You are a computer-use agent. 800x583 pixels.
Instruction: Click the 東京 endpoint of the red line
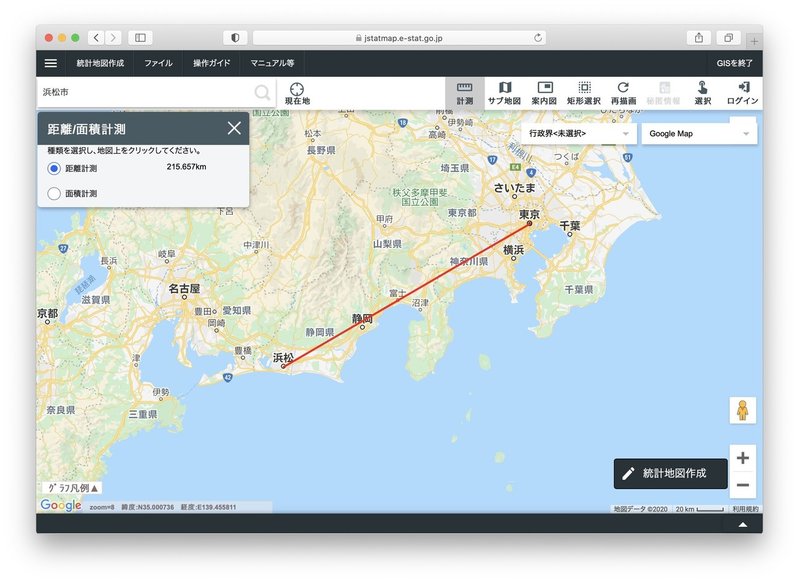pos(530,223)
